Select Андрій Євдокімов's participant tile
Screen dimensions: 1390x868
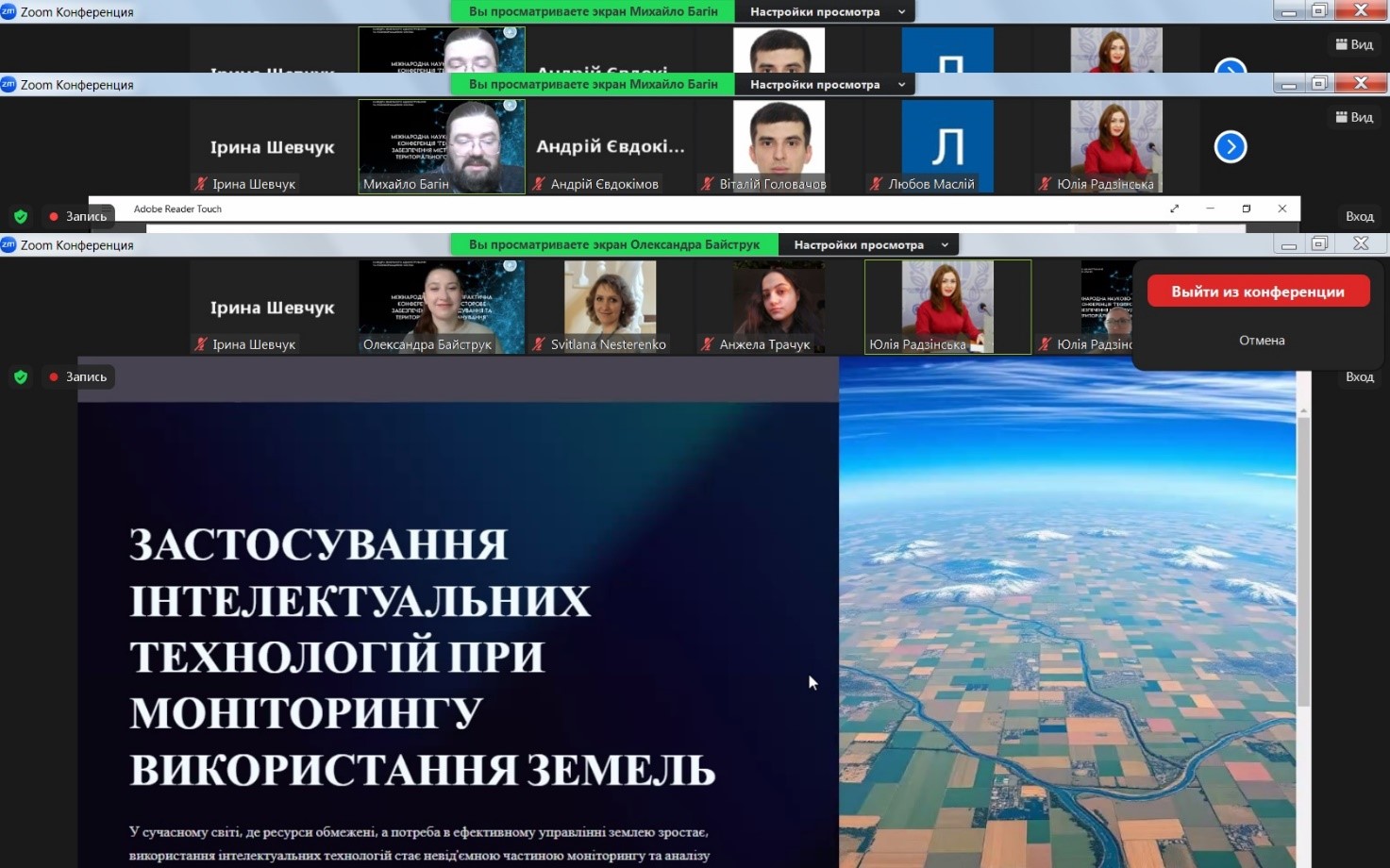pos(611,146)
